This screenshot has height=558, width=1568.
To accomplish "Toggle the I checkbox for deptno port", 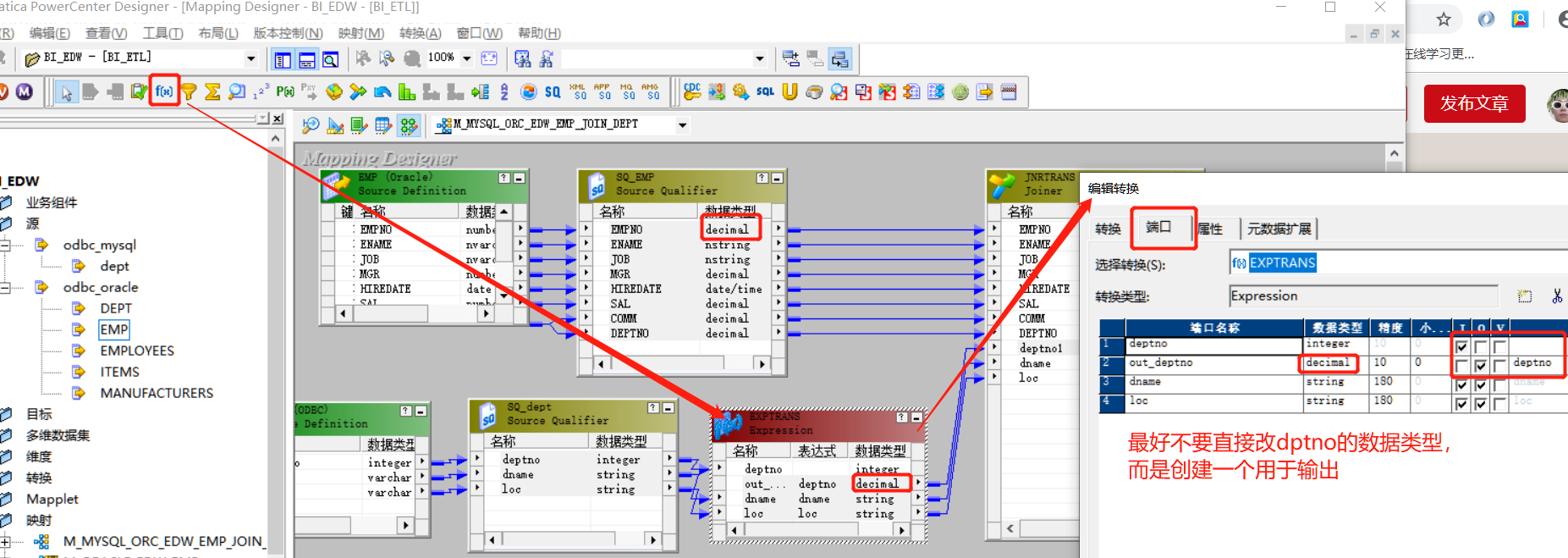I will [x=1461, y=346].
